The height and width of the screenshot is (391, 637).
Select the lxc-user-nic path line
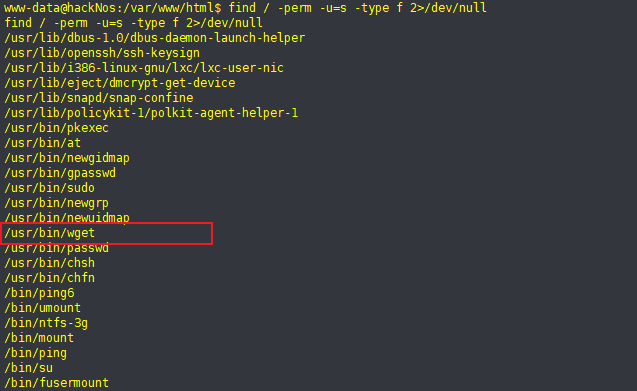click(x=144, y=68)
